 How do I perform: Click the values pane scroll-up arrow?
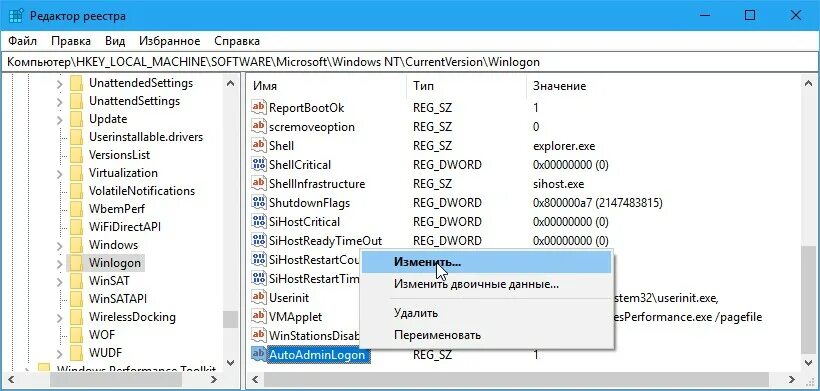coord(808,83)
